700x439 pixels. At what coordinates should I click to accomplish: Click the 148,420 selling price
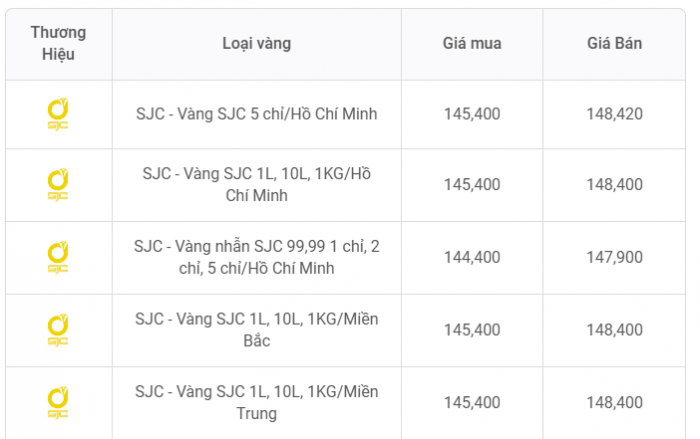point(614,114)
